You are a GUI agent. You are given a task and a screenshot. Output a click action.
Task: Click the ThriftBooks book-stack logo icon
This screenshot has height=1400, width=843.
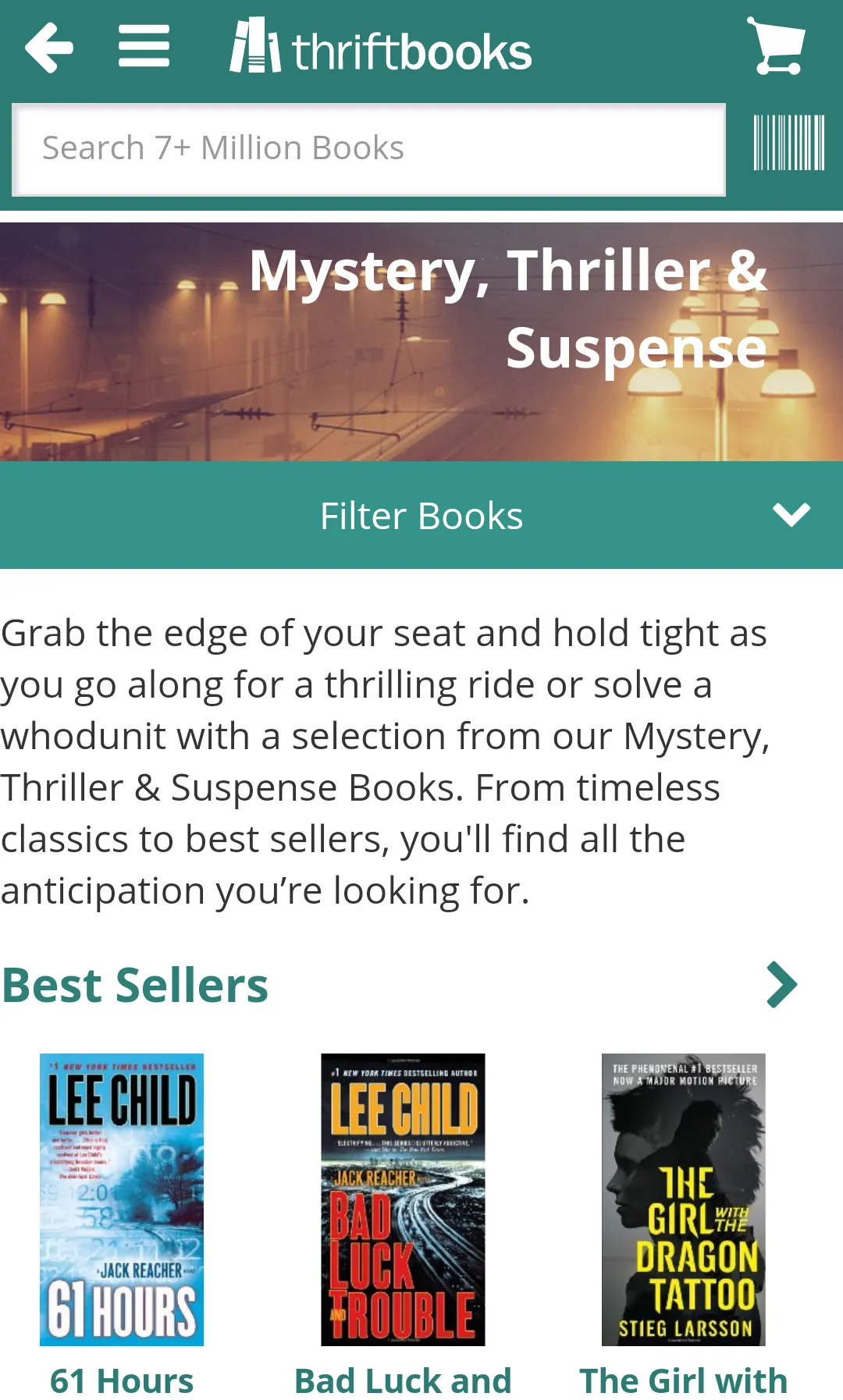coord(254,46)
